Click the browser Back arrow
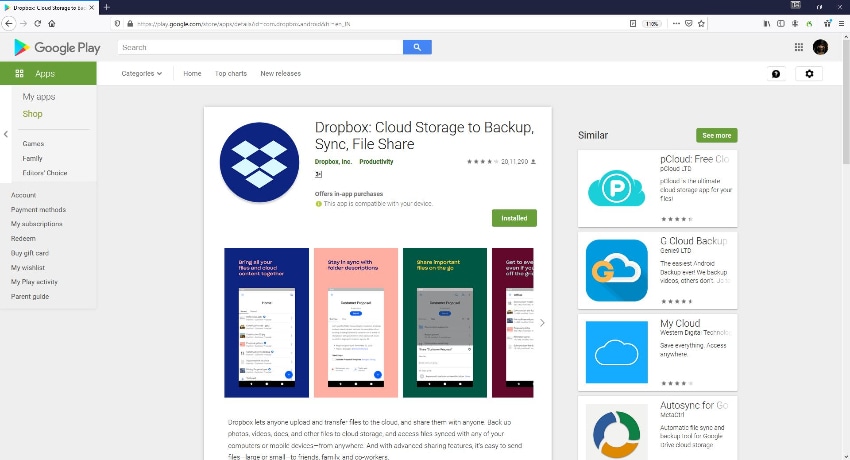 (x=9, y=23)
